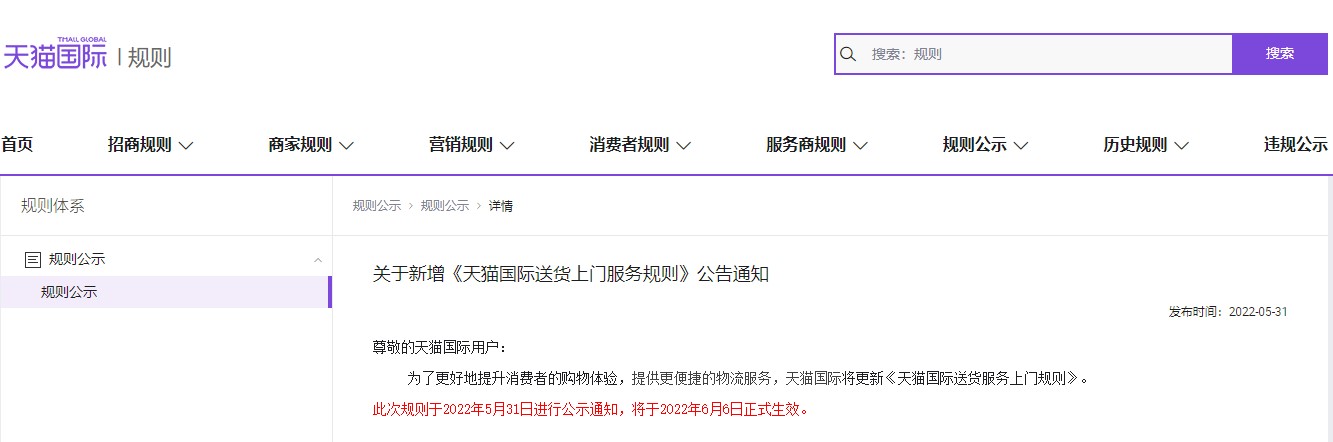Open the 首页 nav item
The width and height of the screenshot is (1333, 442).
tap(17, 144)
